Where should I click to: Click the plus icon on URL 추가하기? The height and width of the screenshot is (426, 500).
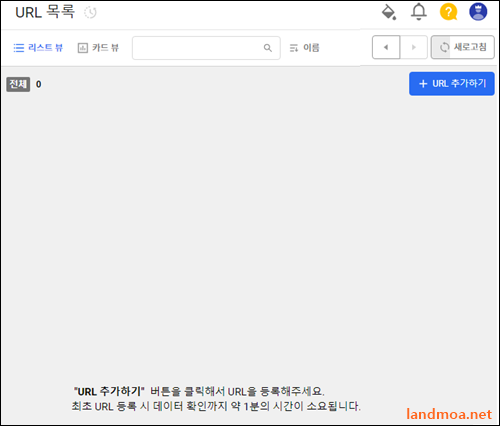click(x=423, y=84)
